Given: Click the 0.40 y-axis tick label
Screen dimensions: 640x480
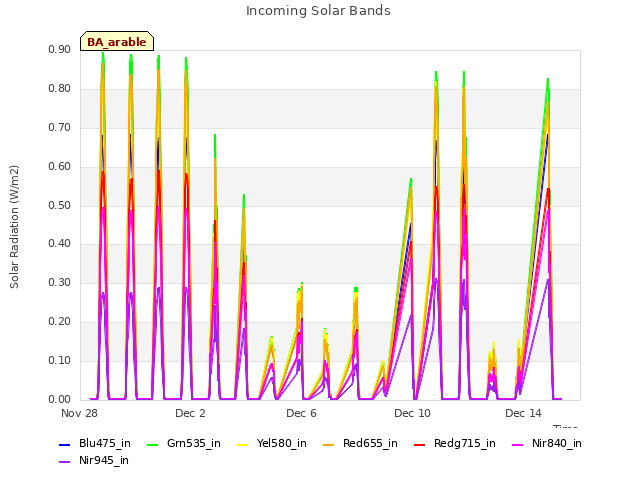Looking at the screenshot, I should point(60,243).
